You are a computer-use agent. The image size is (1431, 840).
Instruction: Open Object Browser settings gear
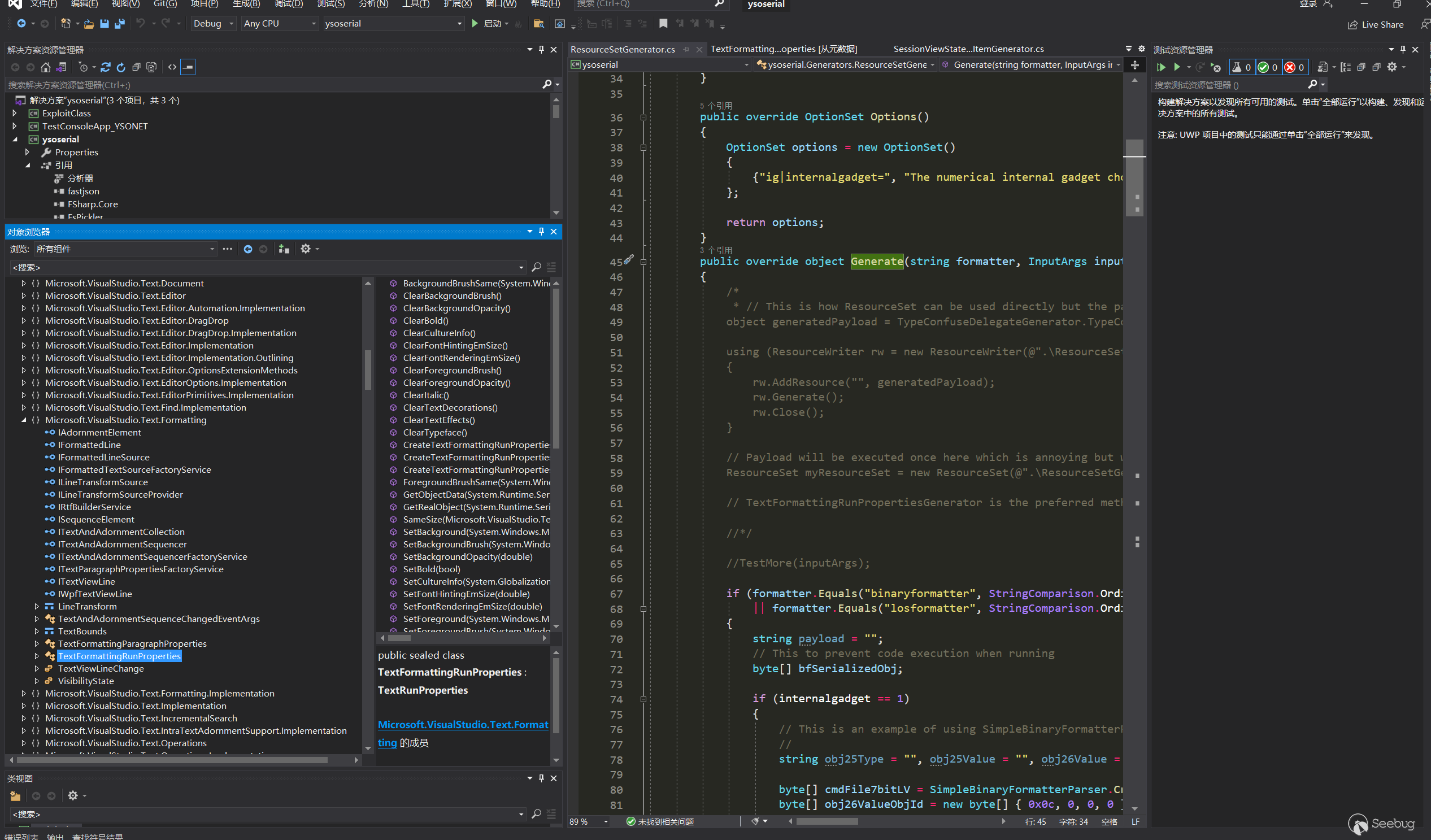click(306, 249)
